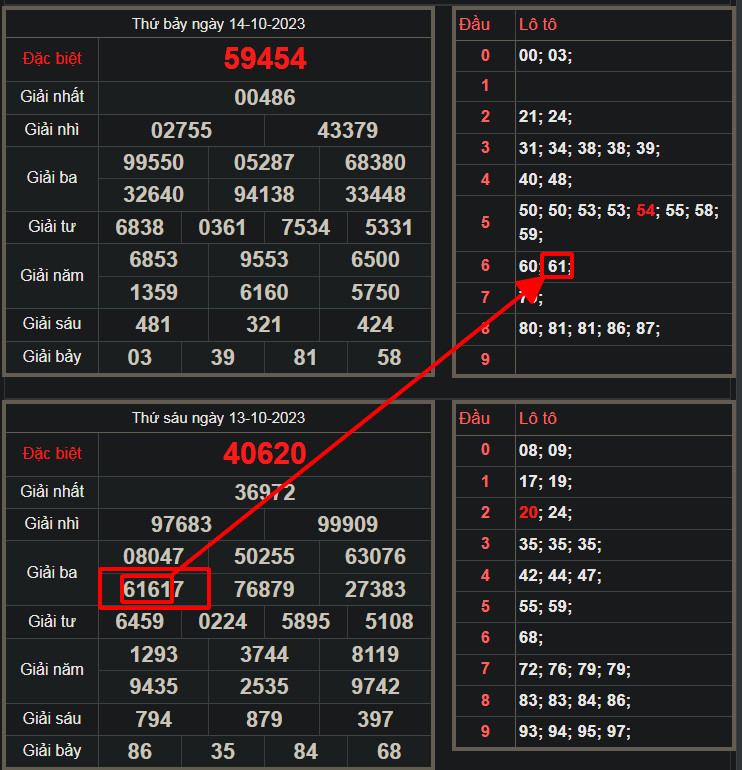Click the red highlighted 20 in lô tô
The width and height of the screenshot is (742, 770).
click(x=529, y=513)
